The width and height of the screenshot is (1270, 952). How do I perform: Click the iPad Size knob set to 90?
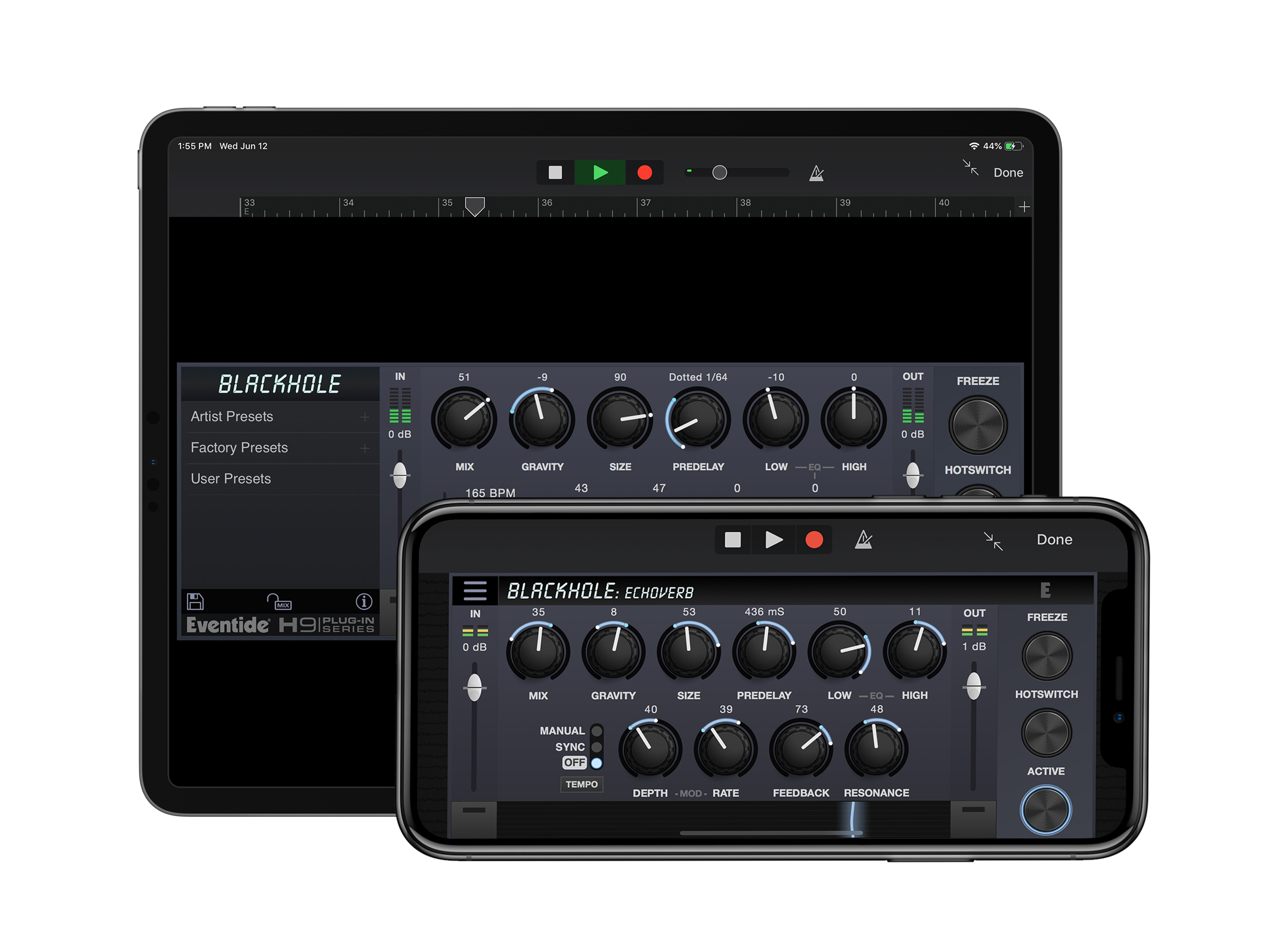(x=620, y=418)
